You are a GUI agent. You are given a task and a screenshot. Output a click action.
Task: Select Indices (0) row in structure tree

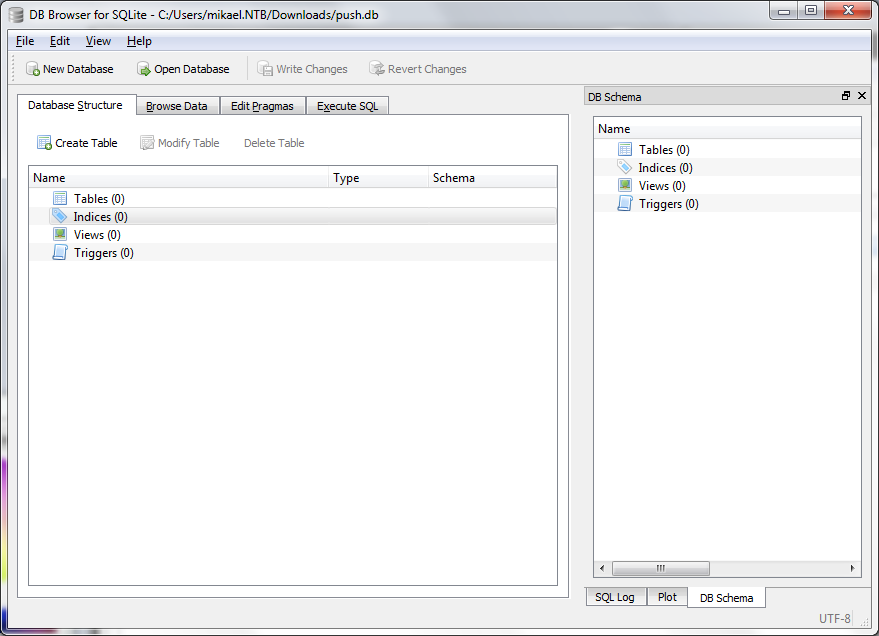point(293,216)
